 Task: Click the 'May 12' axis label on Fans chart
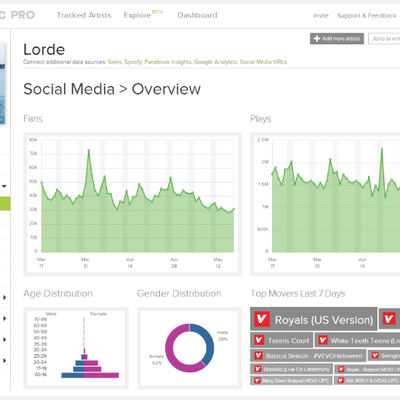[218, 263]
